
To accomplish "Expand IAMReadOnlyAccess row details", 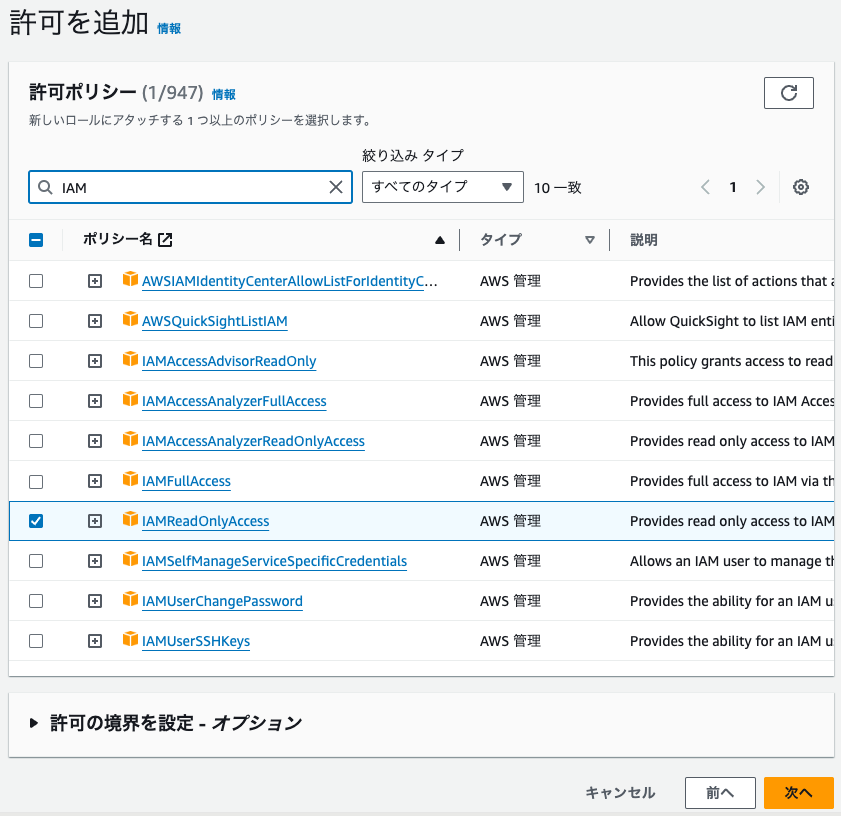I will tap(95, 521).
